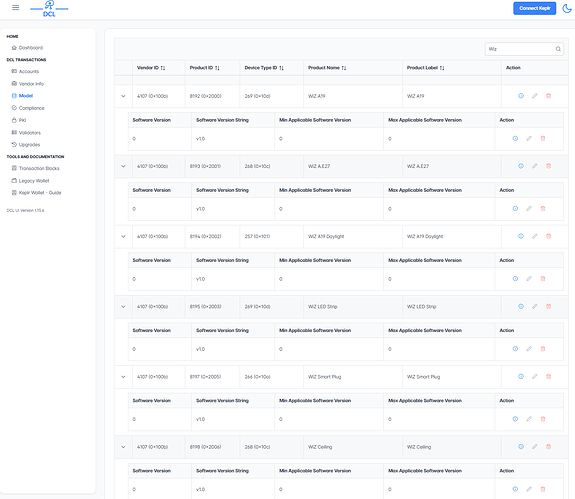Viewport: 575px width, 499px height.
Task: Delete WiZ A.E27 software version entry
Action: tap(543, 208)
